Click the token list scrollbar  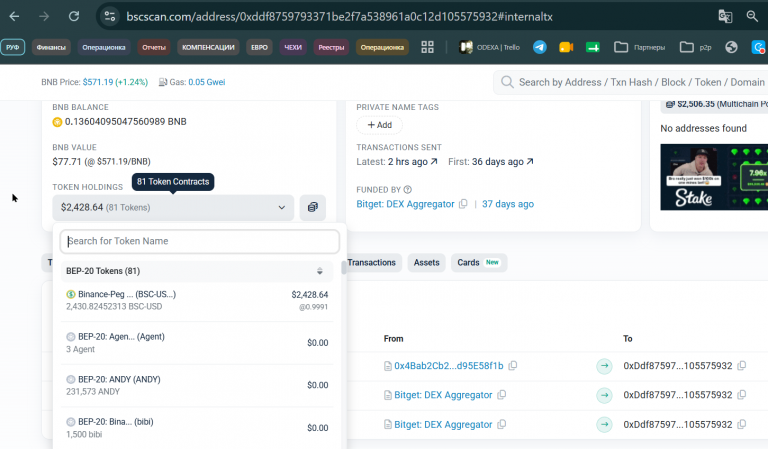[x=344, y=268]
